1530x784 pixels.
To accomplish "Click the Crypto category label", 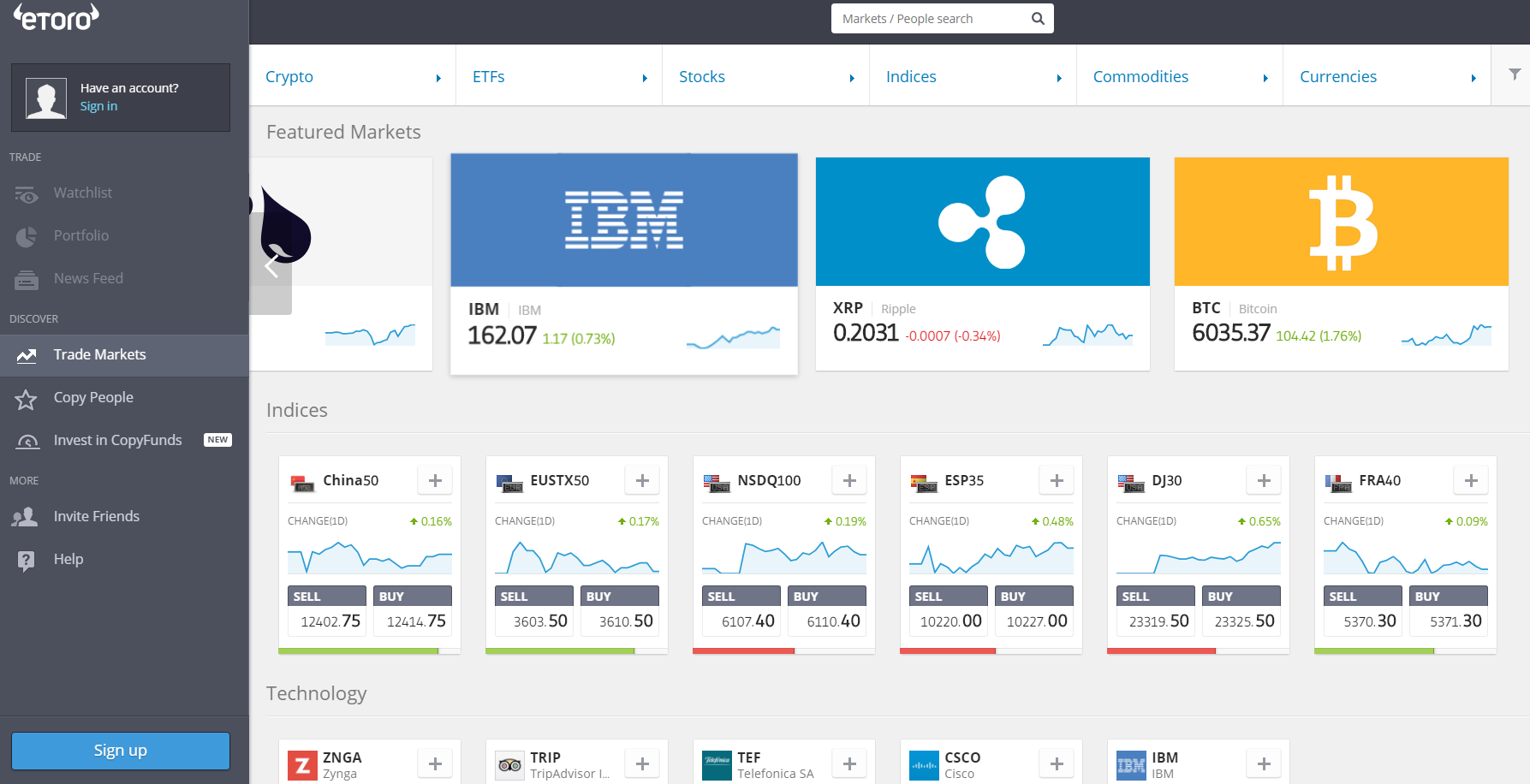I will [289, 77].
